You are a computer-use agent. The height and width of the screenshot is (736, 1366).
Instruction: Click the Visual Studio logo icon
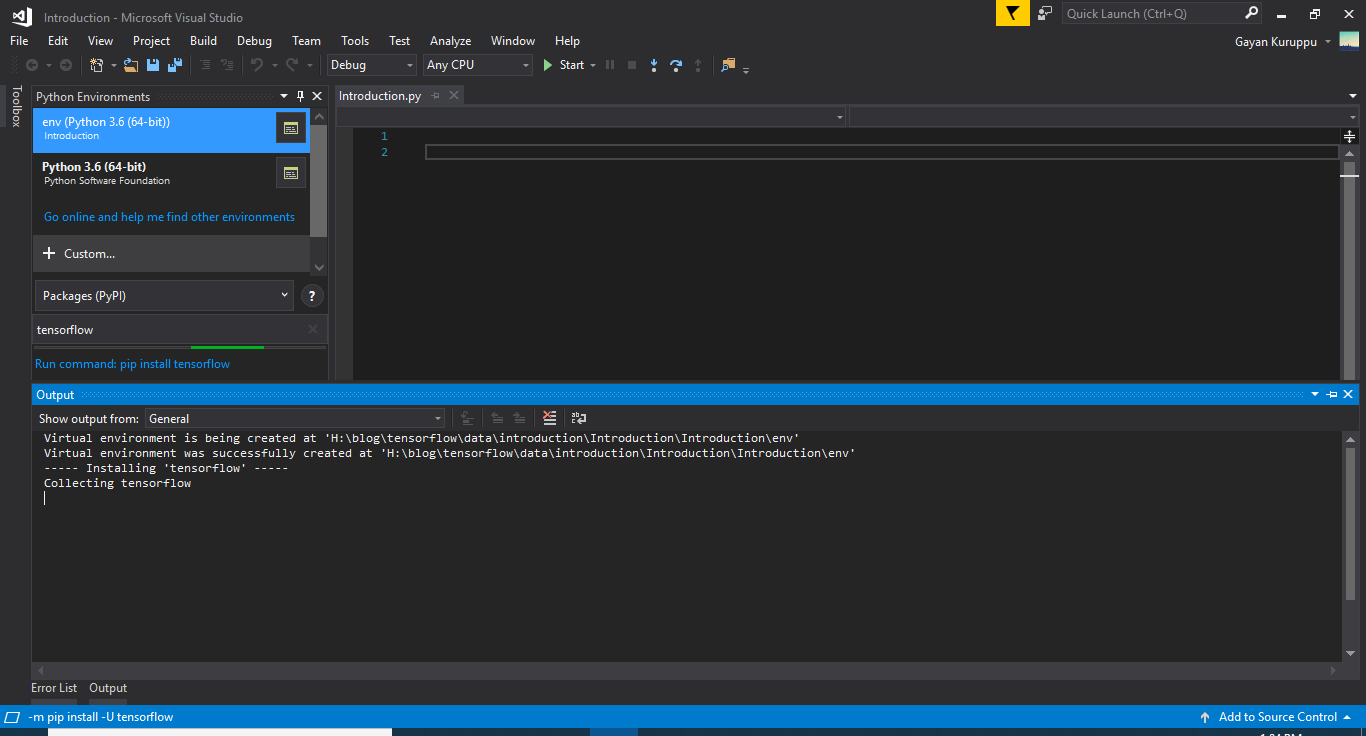coord(21,15)
